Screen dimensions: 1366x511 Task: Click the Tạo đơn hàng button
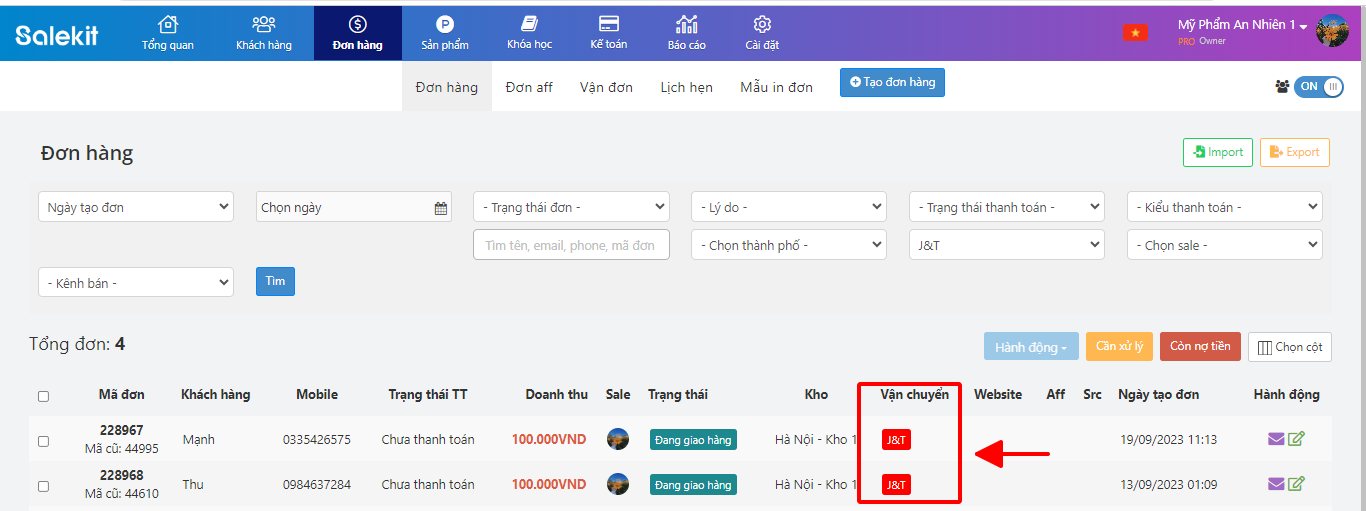(x=892, y=83)
